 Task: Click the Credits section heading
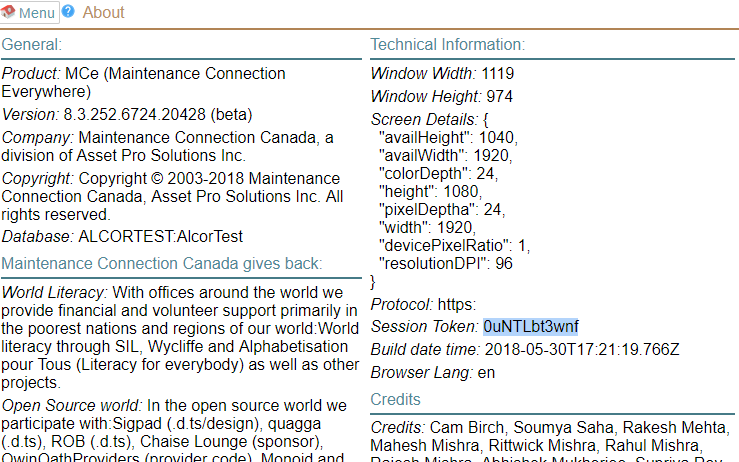click(395, 400)
